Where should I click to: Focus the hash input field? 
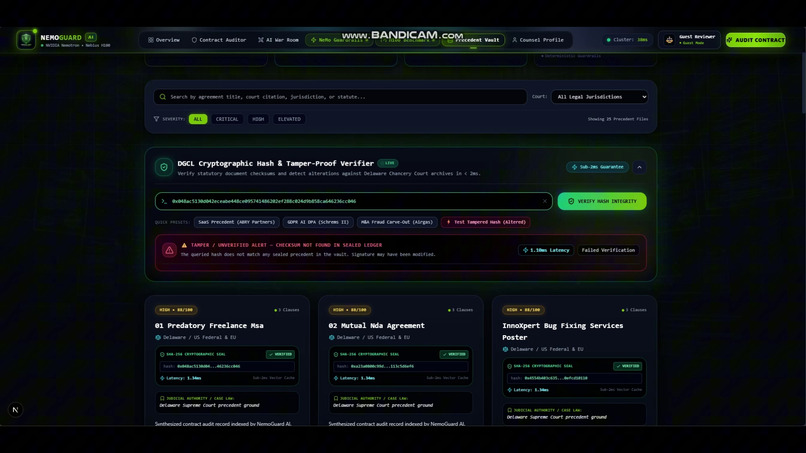click(x=354, y=201)
